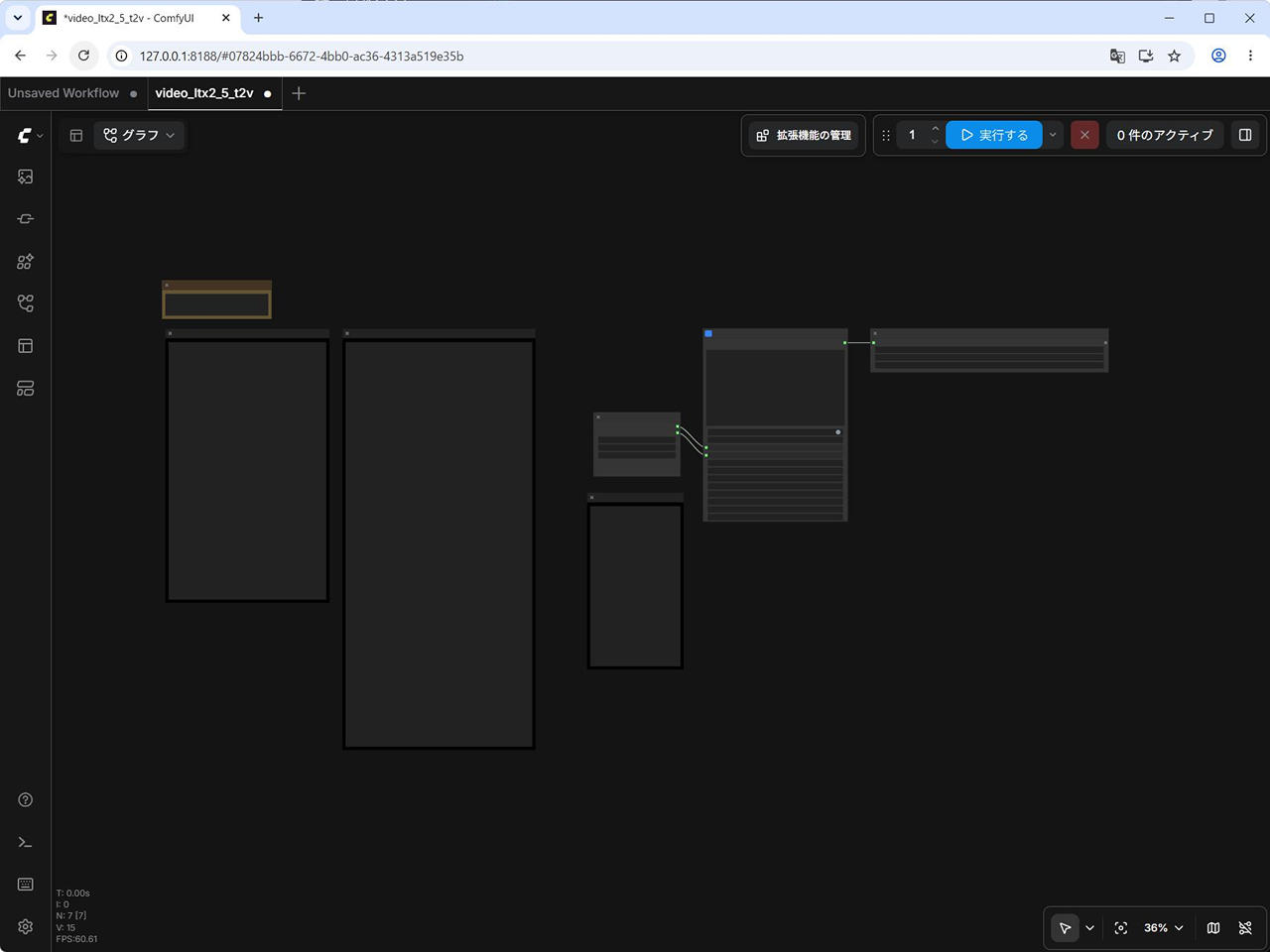Switch to the Unsaved Workflow tab
Screen dimensions: 1270x952
tap(63, 93)
